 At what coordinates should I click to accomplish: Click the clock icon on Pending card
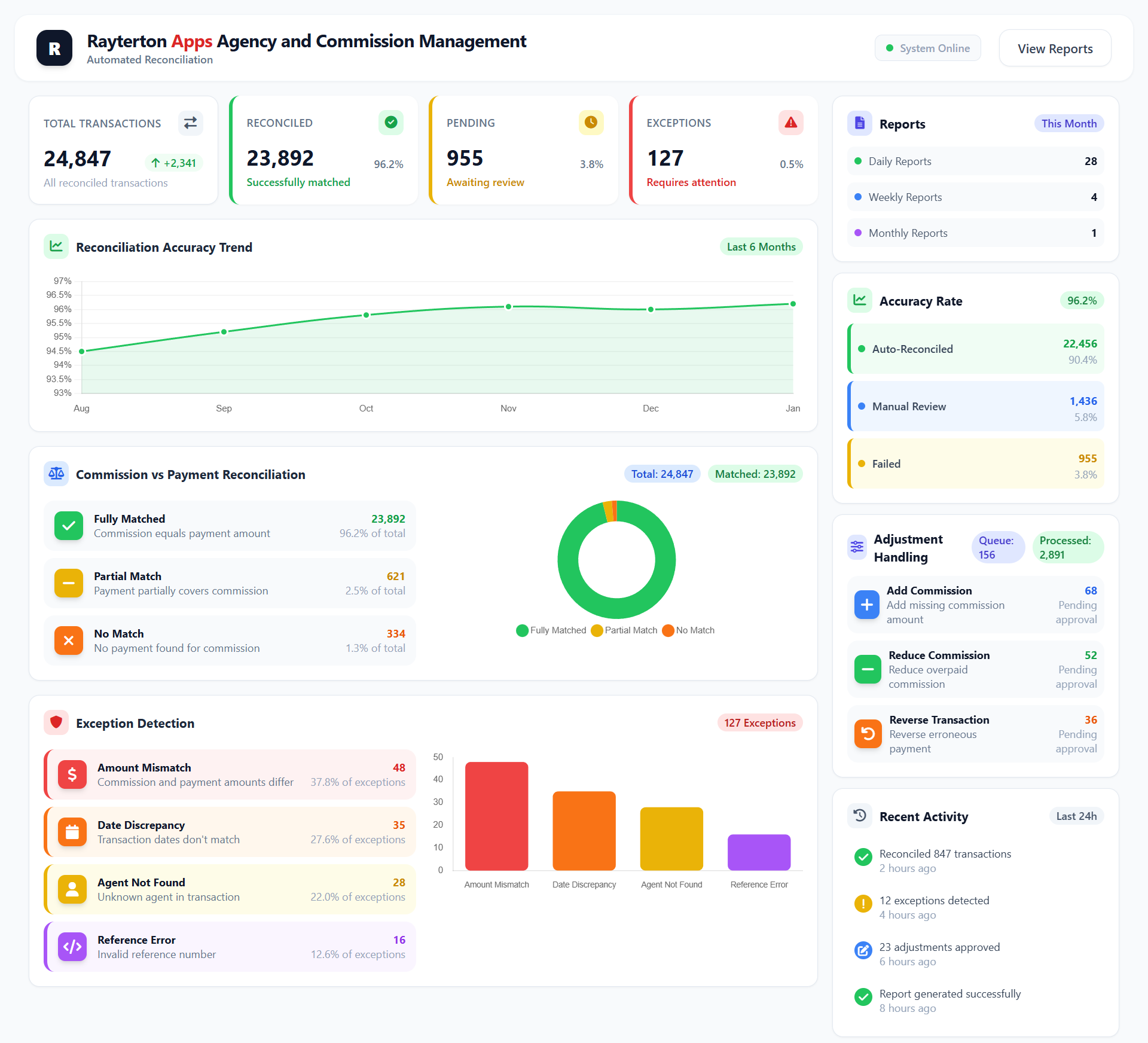591,123
